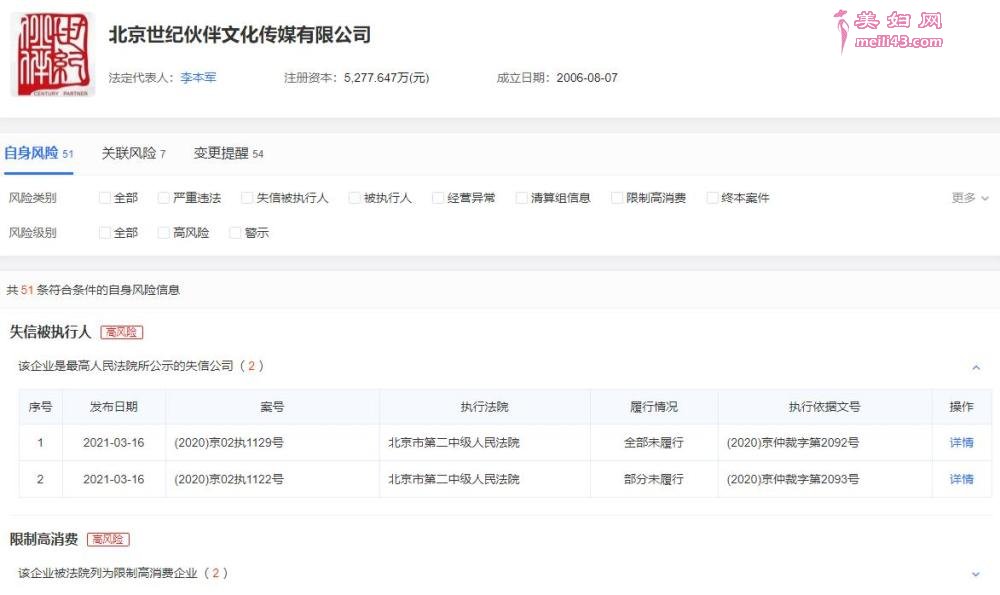
Task: Open 详情 for case 京02执1122号
Action: point(961,479)
